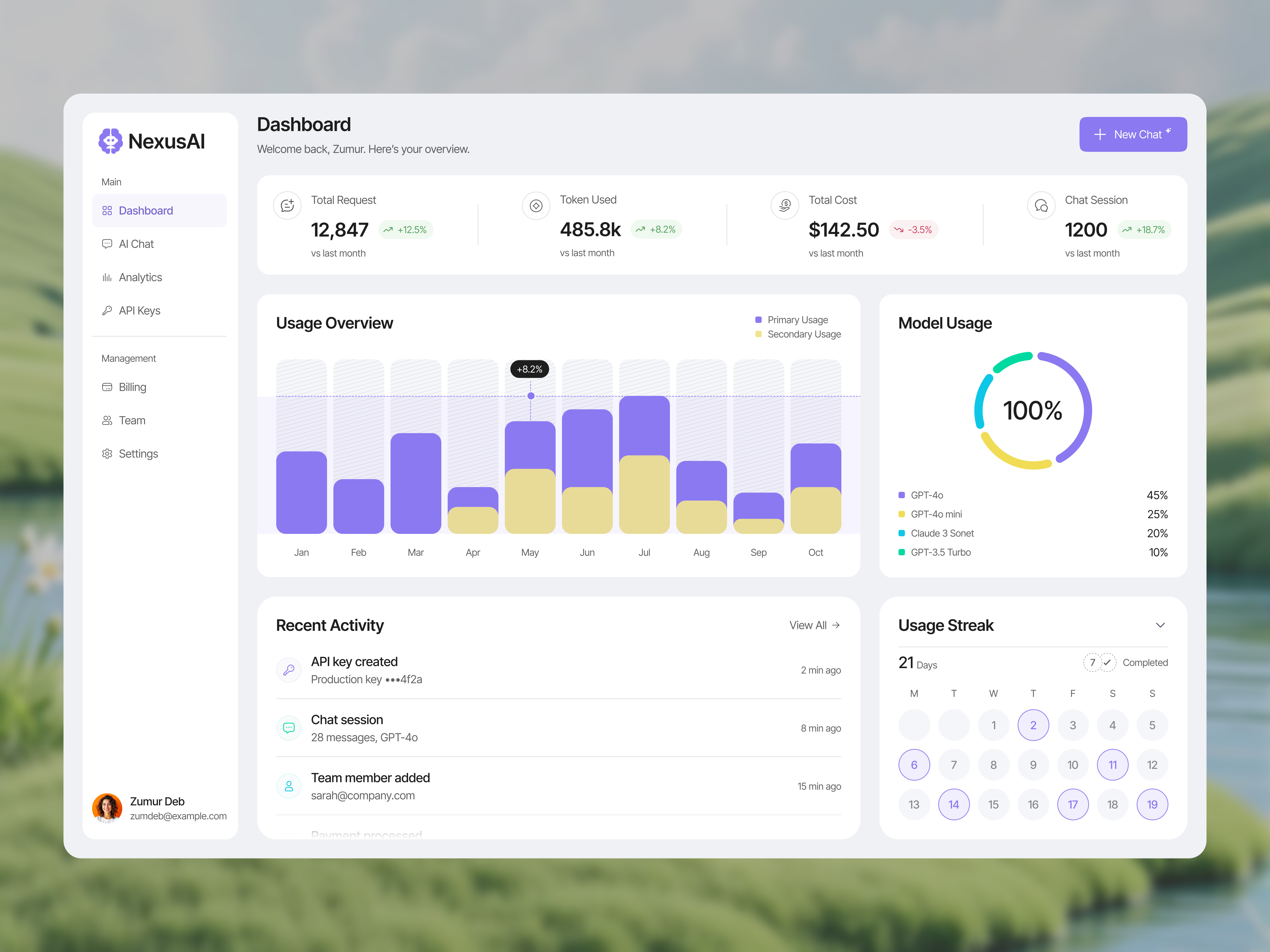This screenshot has width=1270, height=952.
Task: Click the Oct bar in Usage Overview
Action: pyautogui.click(x=815, y=488)
